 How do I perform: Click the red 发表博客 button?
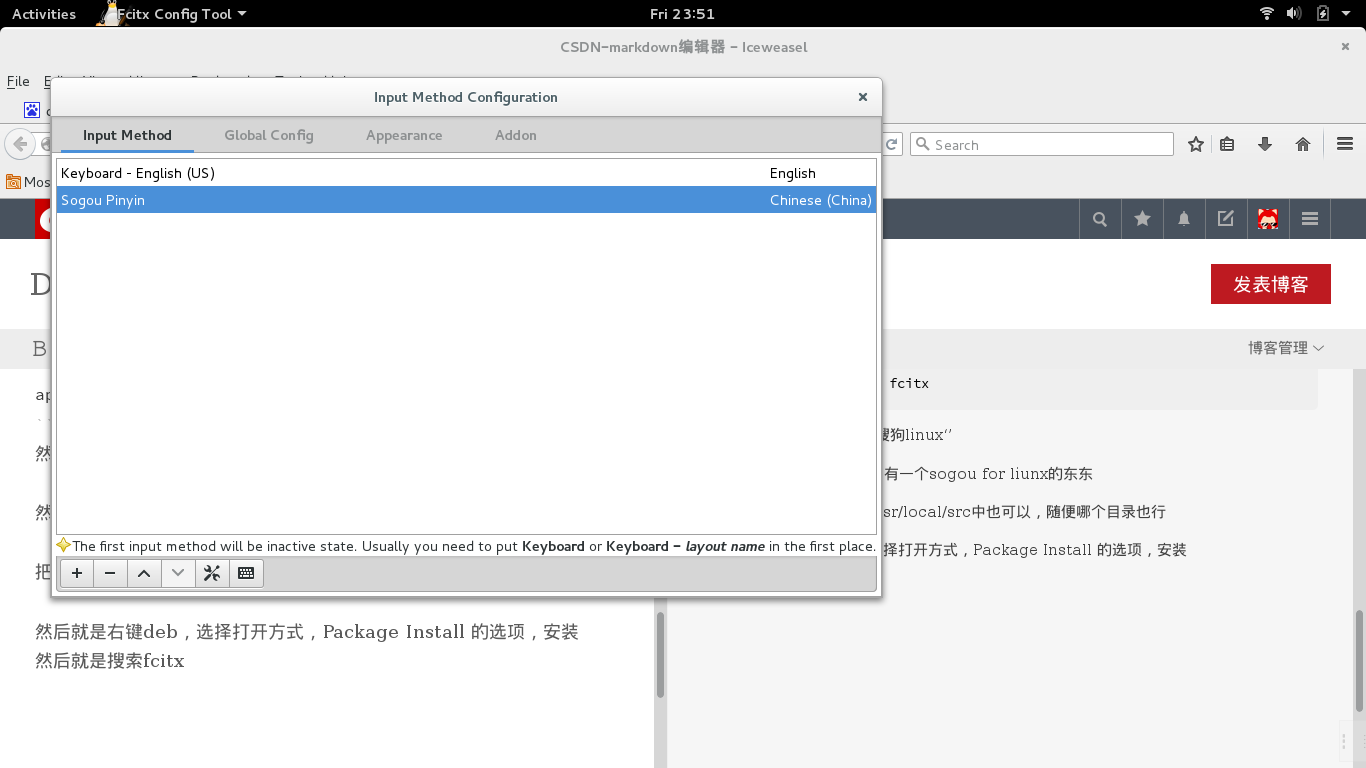pos(1271,284)
